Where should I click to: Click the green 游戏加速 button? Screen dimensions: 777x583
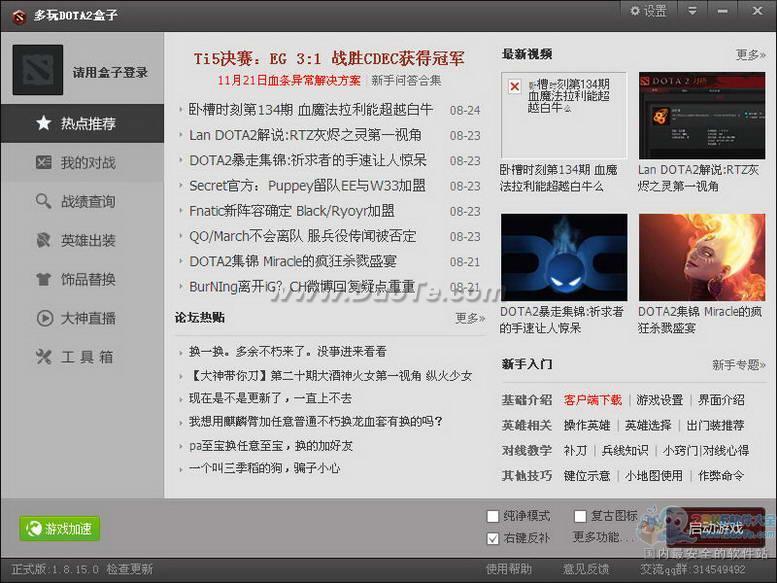click(59, 529)
